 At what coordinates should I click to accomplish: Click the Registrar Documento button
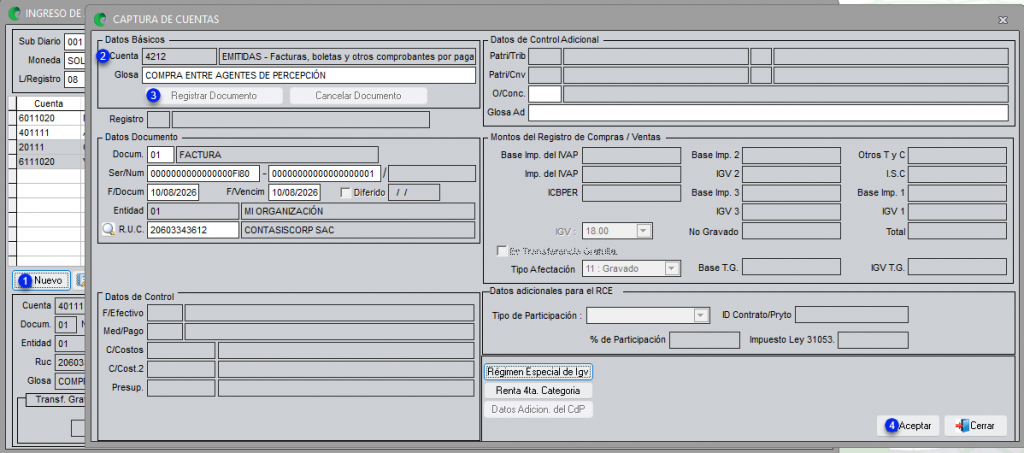click(214, 96)
